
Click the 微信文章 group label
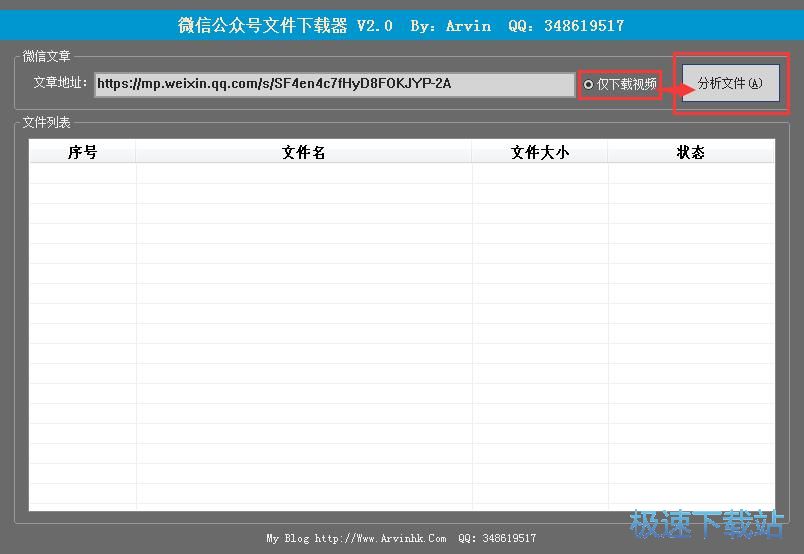(x=46, y=56)
